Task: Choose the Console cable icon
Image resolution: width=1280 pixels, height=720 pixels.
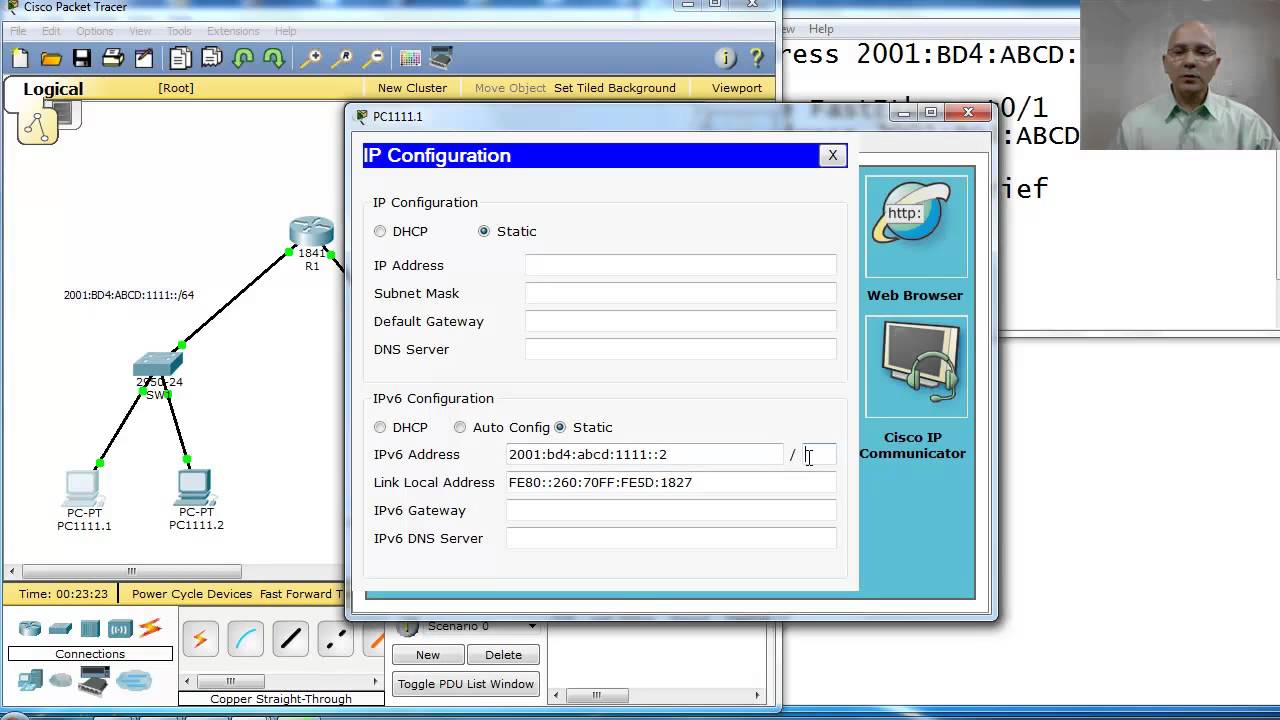Action: (245, 639)
